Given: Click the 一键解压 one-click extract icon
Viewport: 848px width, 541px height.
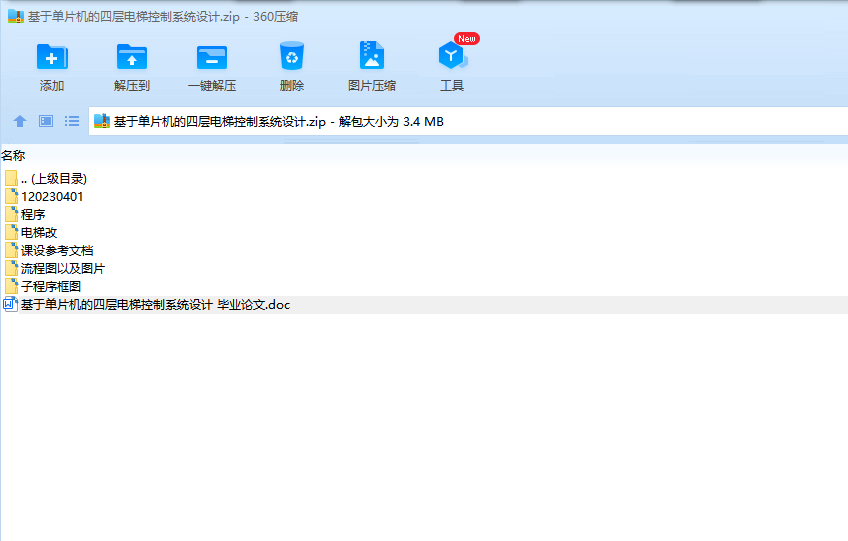Looking at the screenshot, I should 211,56.
